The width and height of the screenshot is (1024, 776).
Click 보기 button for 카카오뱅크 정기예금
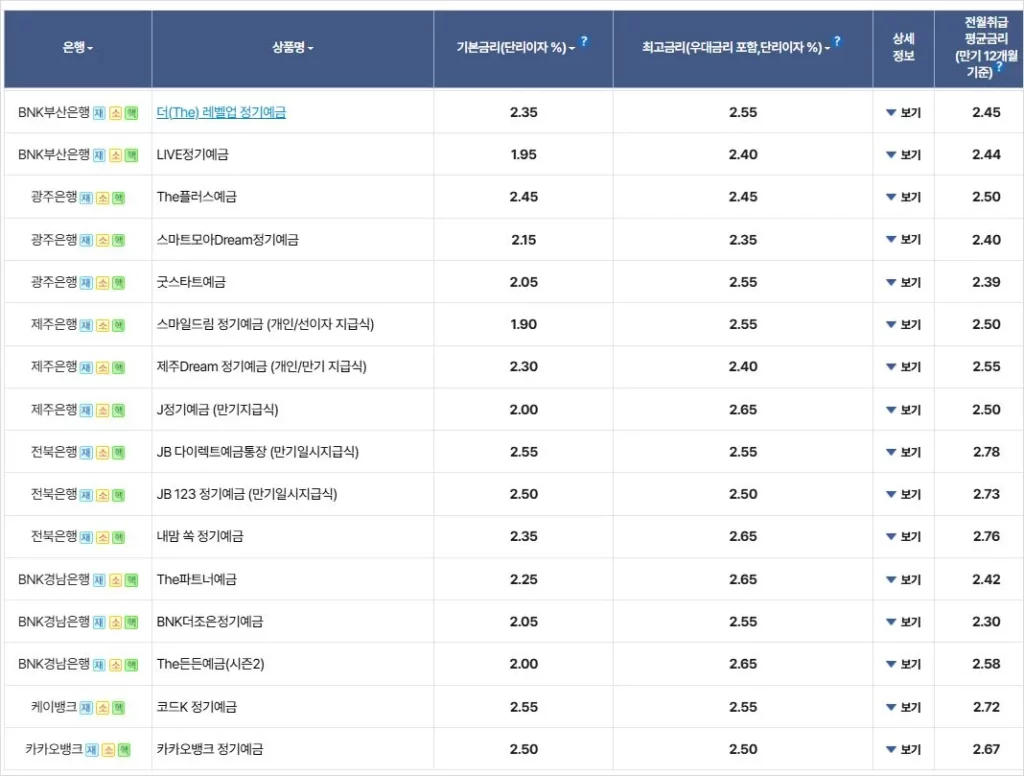coord(901,748)
